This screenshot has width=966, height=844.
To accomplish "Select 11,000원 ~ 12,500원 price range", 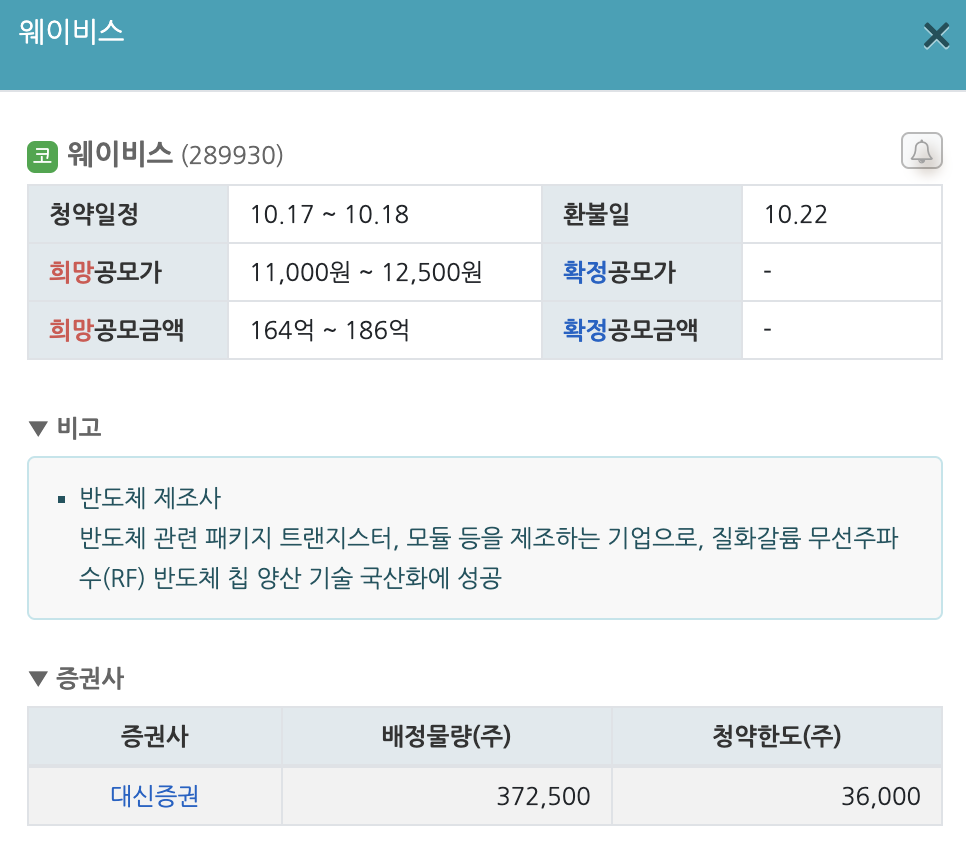I will click(x=366, y=272).
